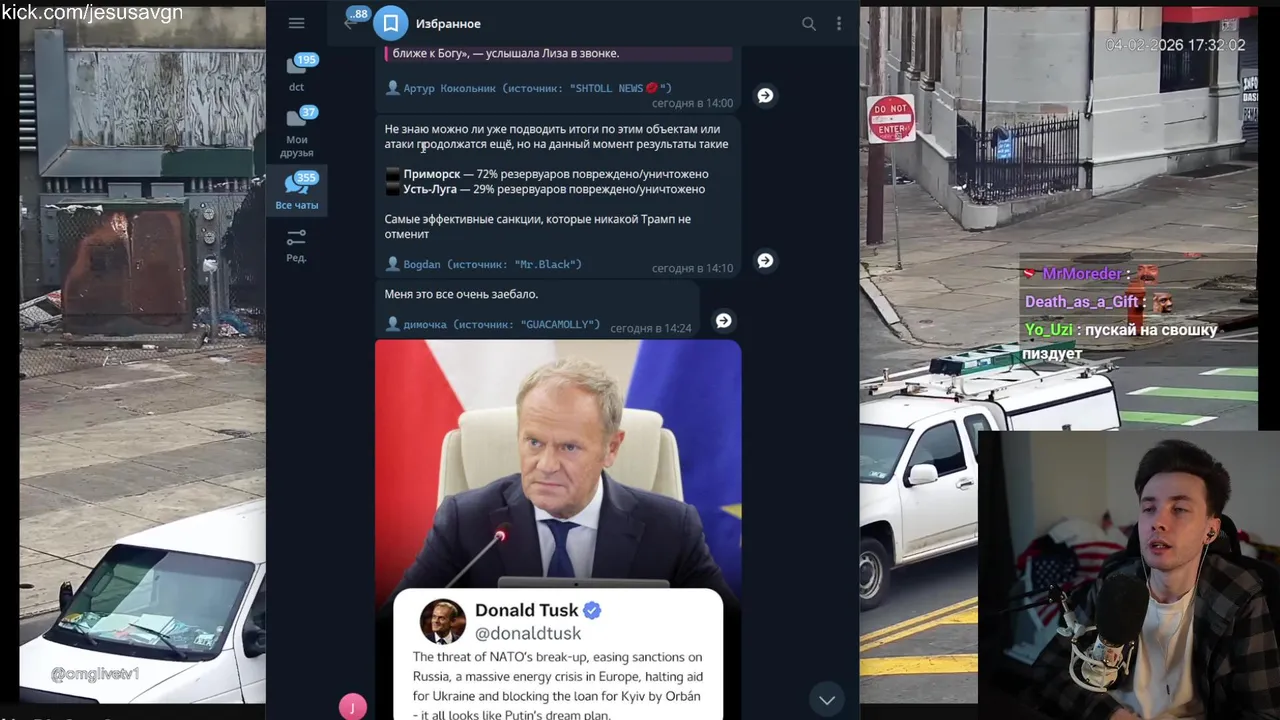Forward the димочка message via arrow
This screenshot has height=720, width=1280.
724,320
